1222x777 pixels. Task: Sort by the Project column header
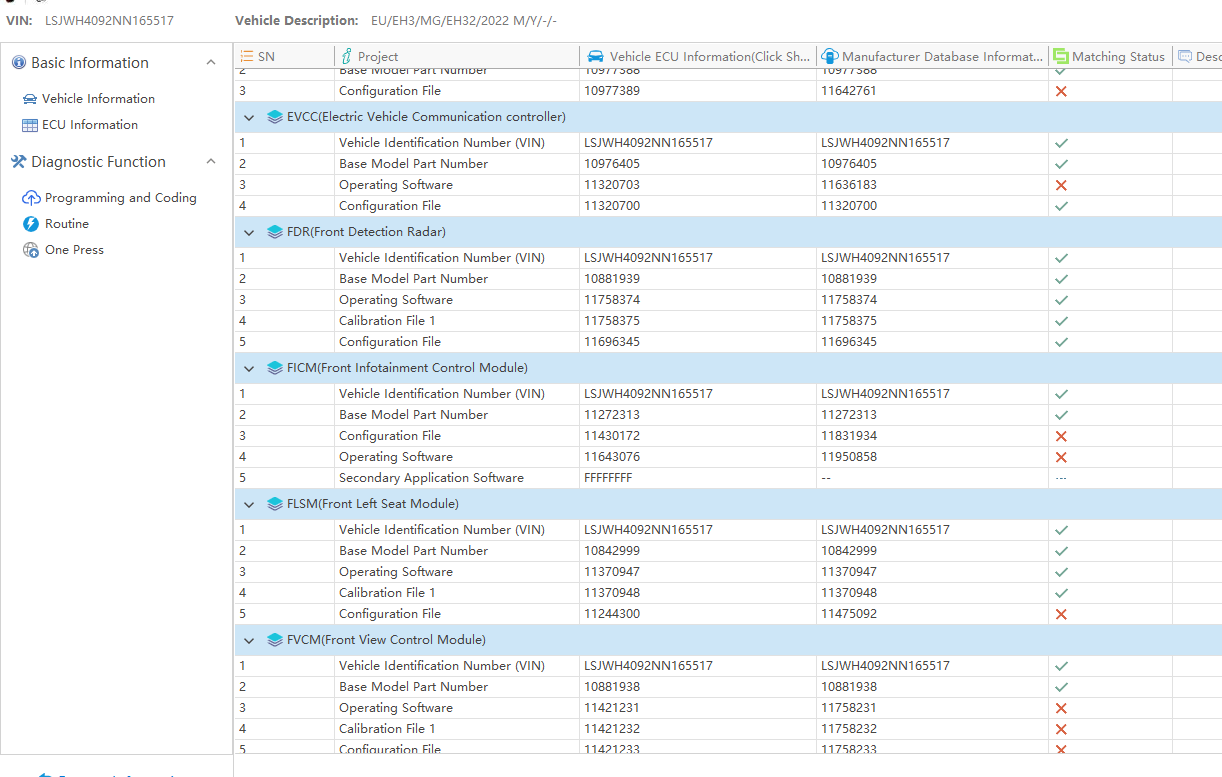[x=378, y=57]
